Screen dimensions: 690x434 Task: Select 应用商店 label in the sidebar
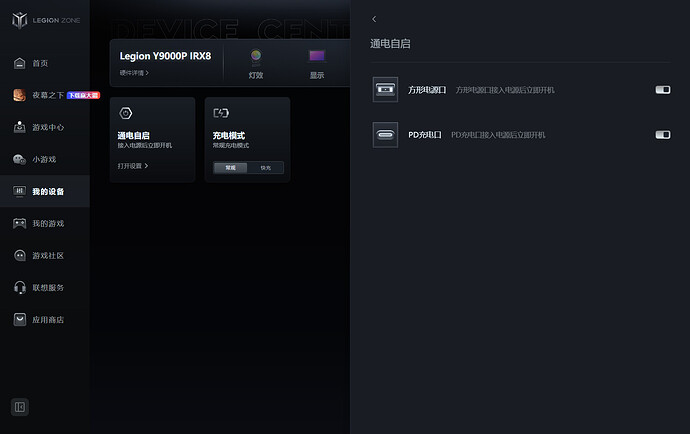tap(48, 320)
